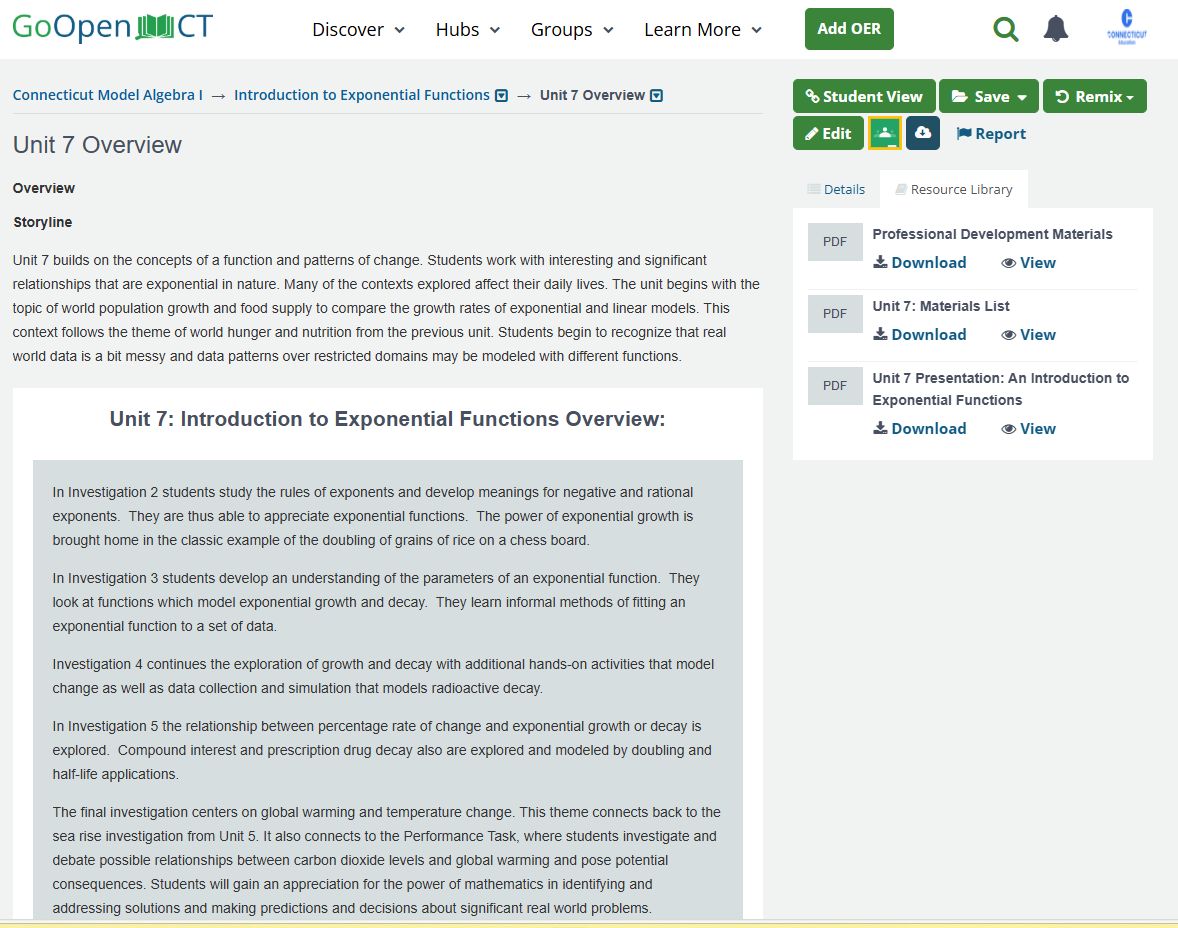The width and height of the screenshot is (1178, 928).
Task: Click PDF icon for Unit 7 Presentation
Action: [x=835, y=386]
